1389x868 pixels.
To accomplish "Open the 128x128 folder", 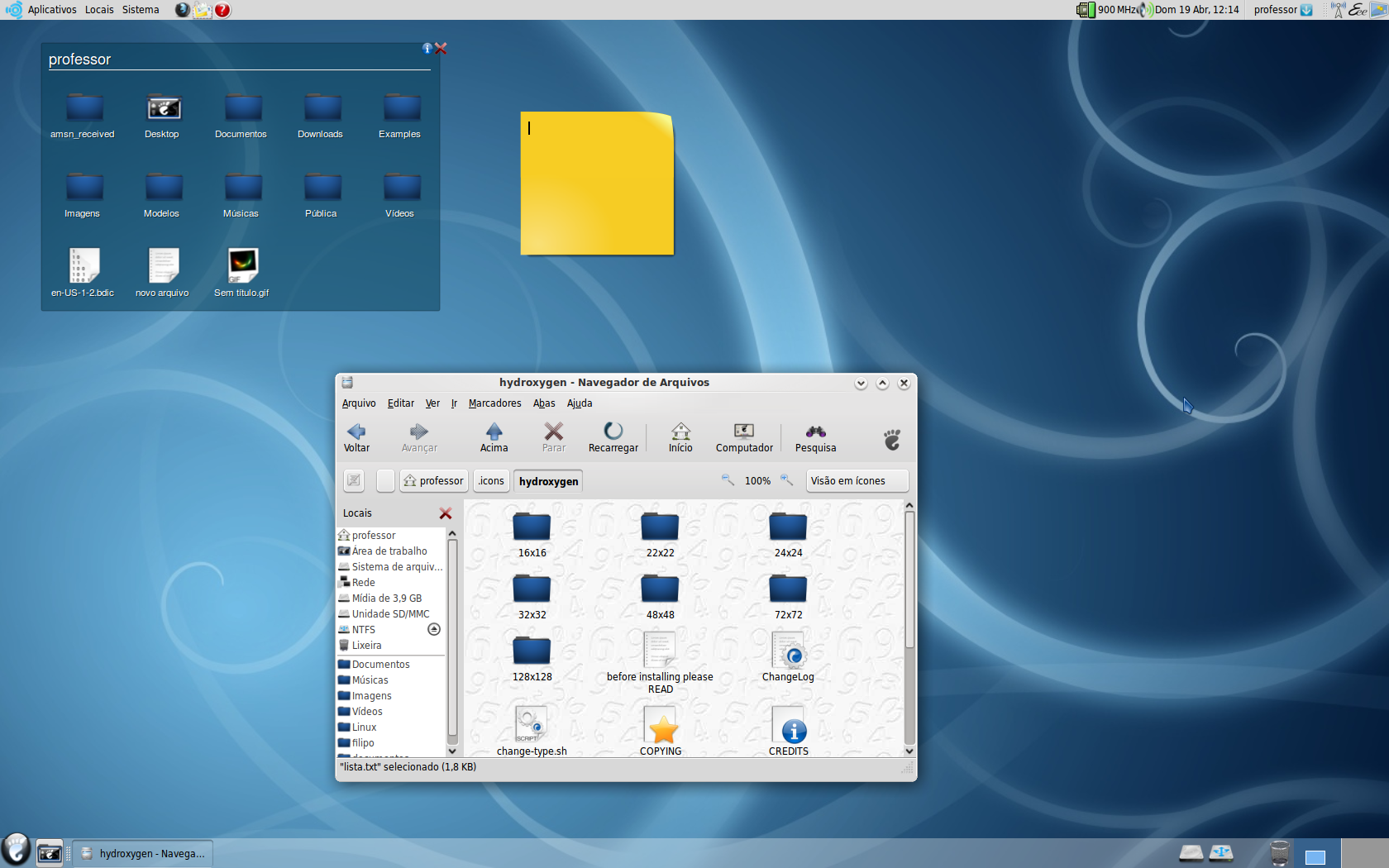I will [532, 659].
